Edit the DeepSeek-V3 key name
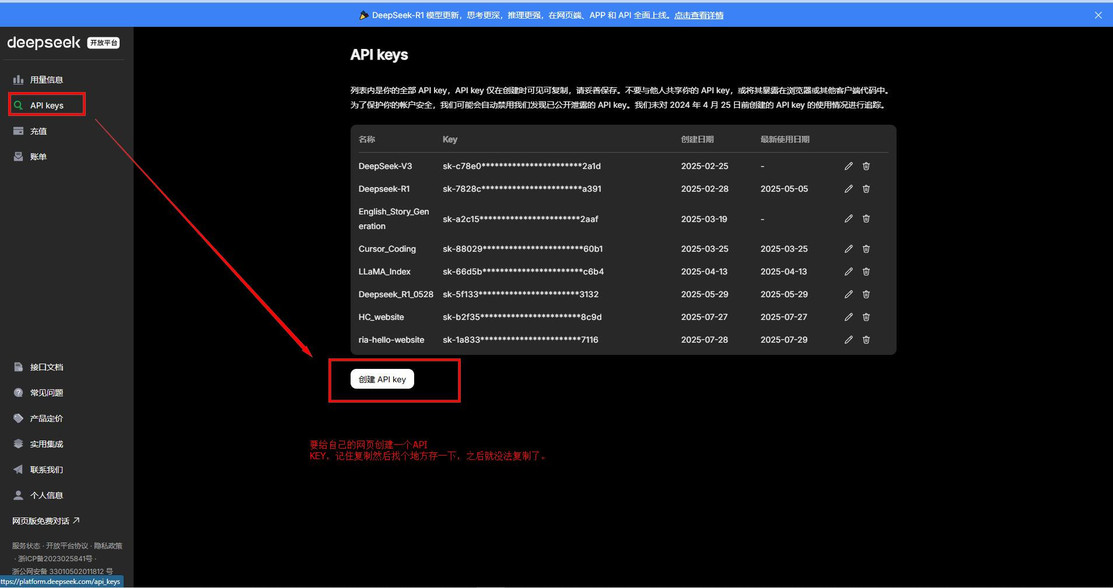1113x588 pixels. tap(848, 166)
